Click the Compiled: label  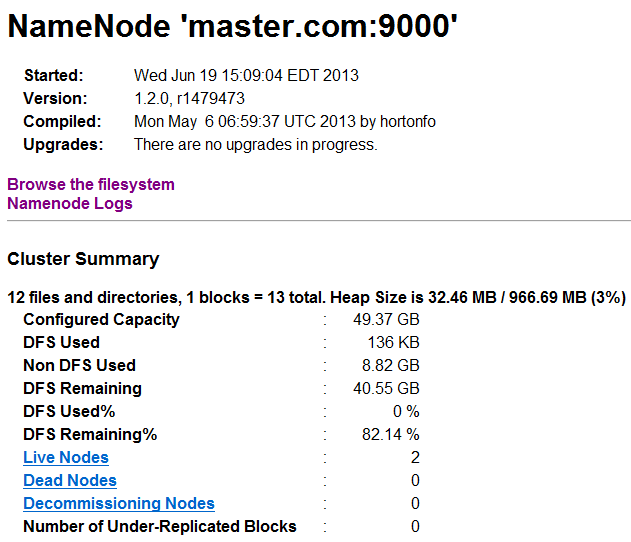pos(62,122)
